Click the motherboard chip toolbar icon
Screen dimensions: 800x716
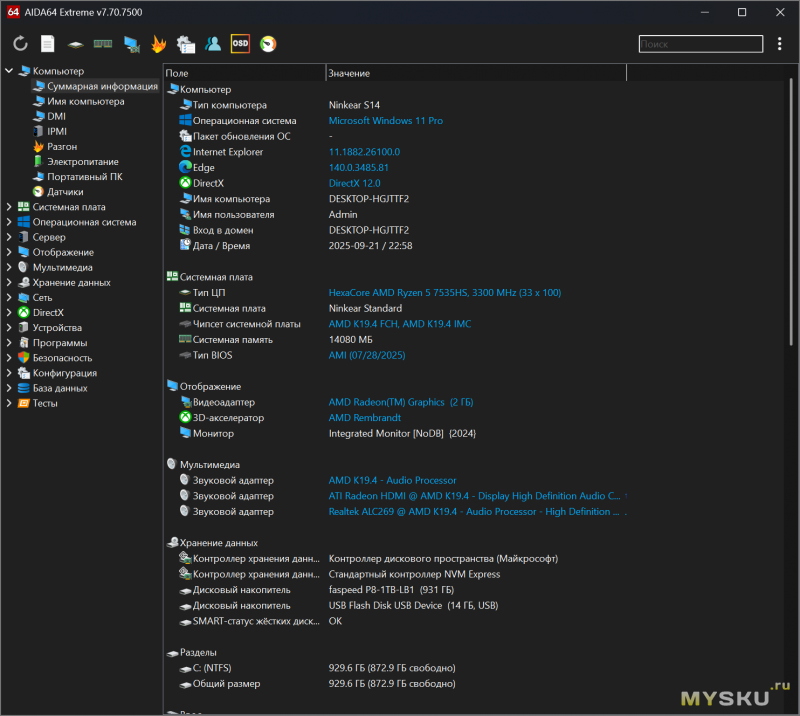76,44
